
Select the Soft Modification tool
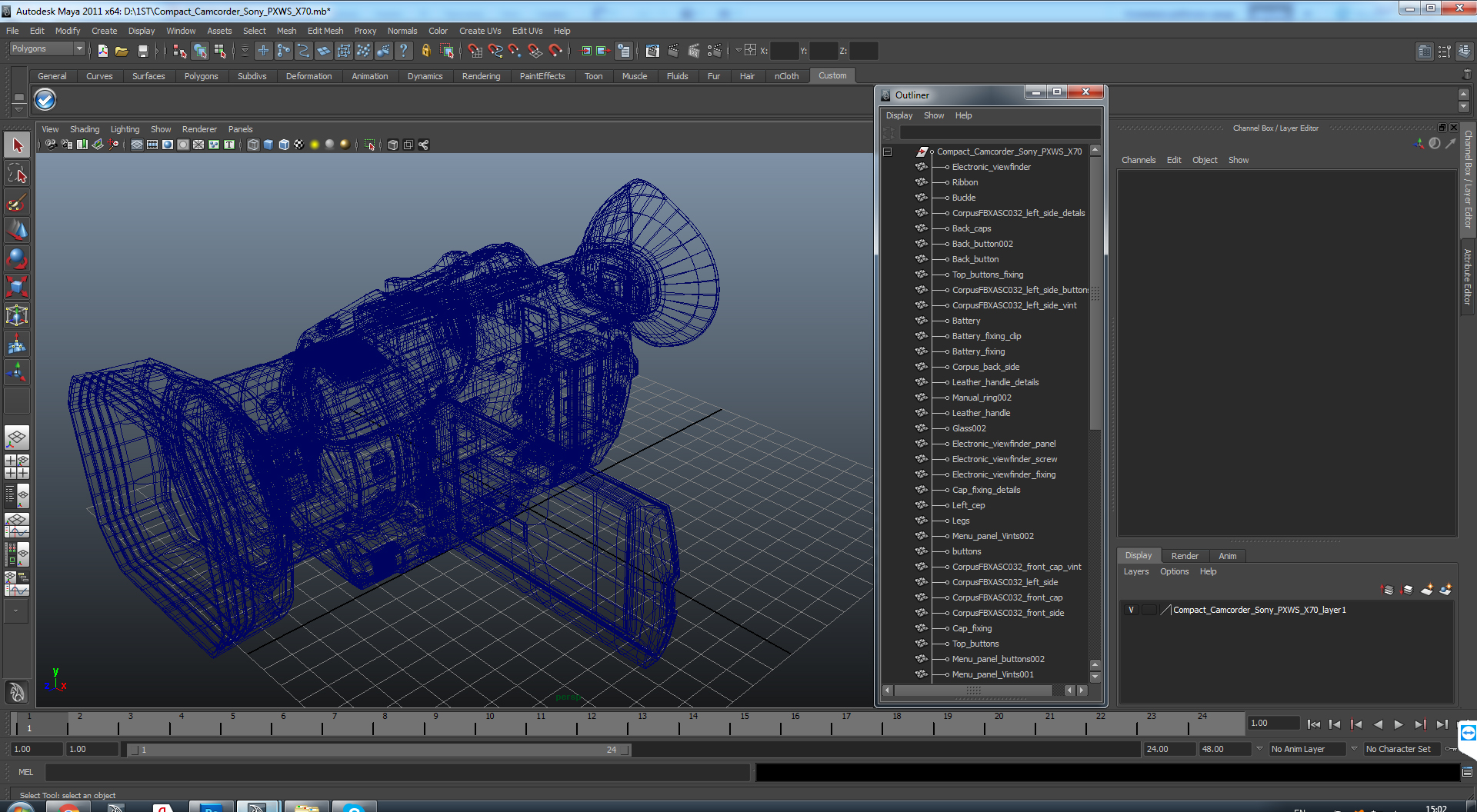pyautogui.click(x=17, y=344)
